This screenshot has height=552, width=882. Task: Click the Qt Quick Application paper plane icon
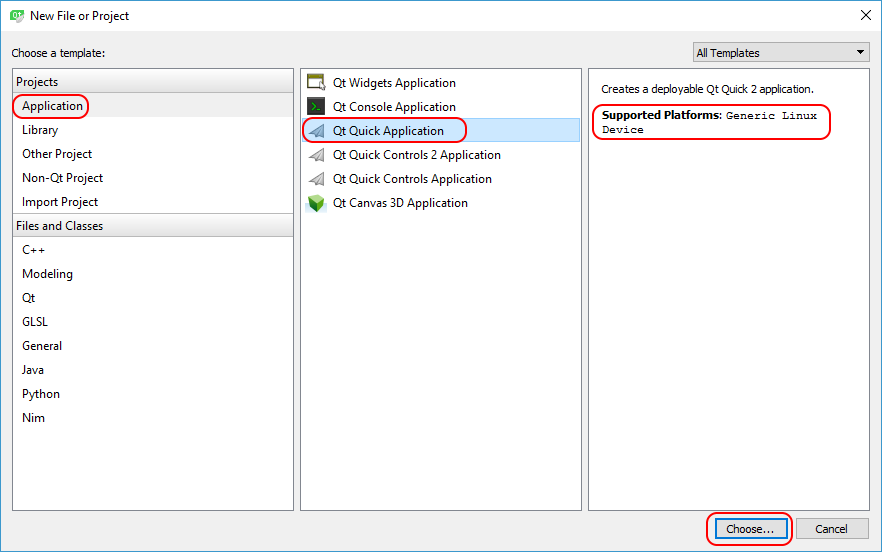(316, 131)
